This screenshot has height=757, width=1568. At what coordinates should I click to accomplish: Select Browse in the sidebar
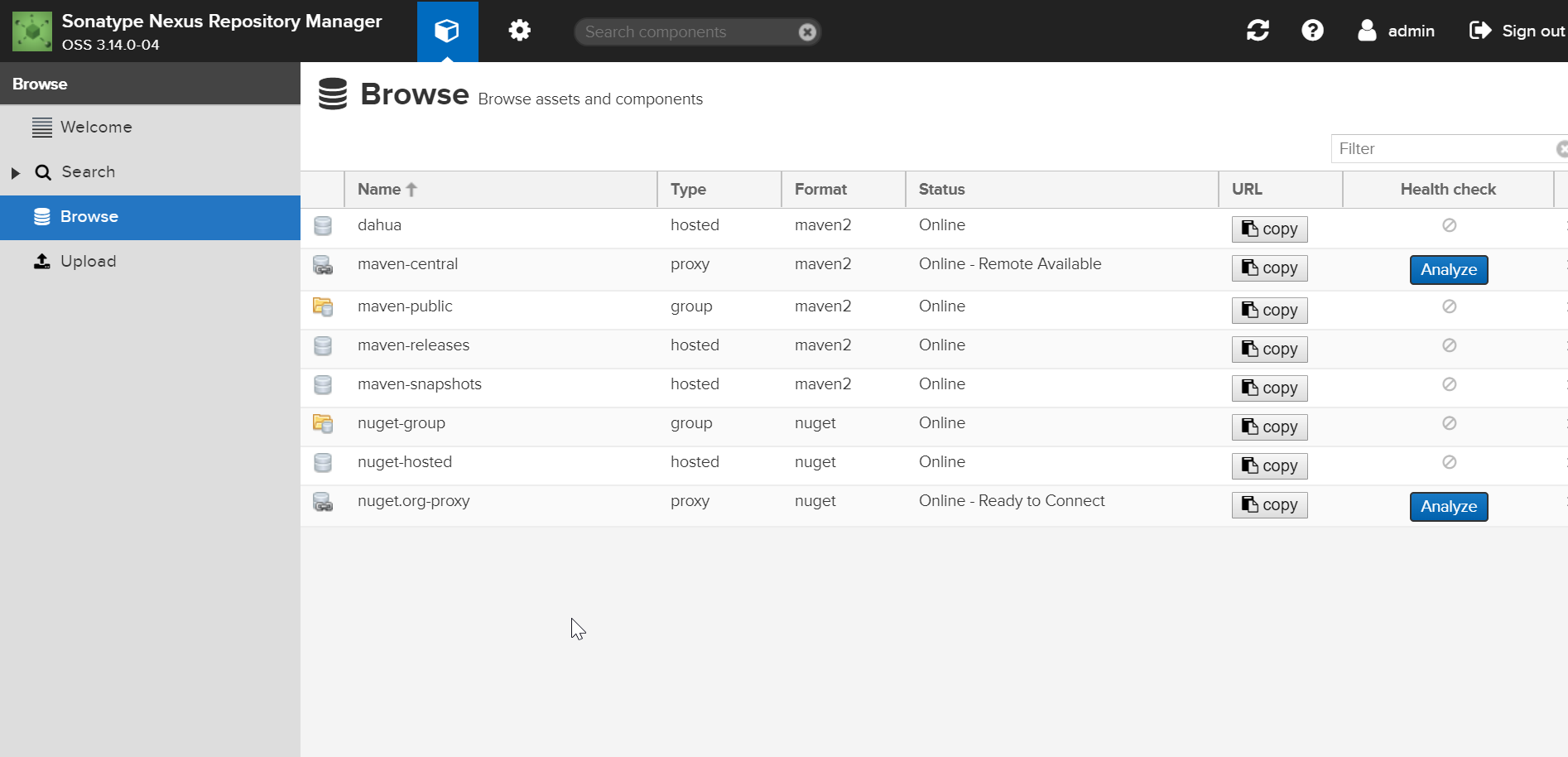pos(150,217)
